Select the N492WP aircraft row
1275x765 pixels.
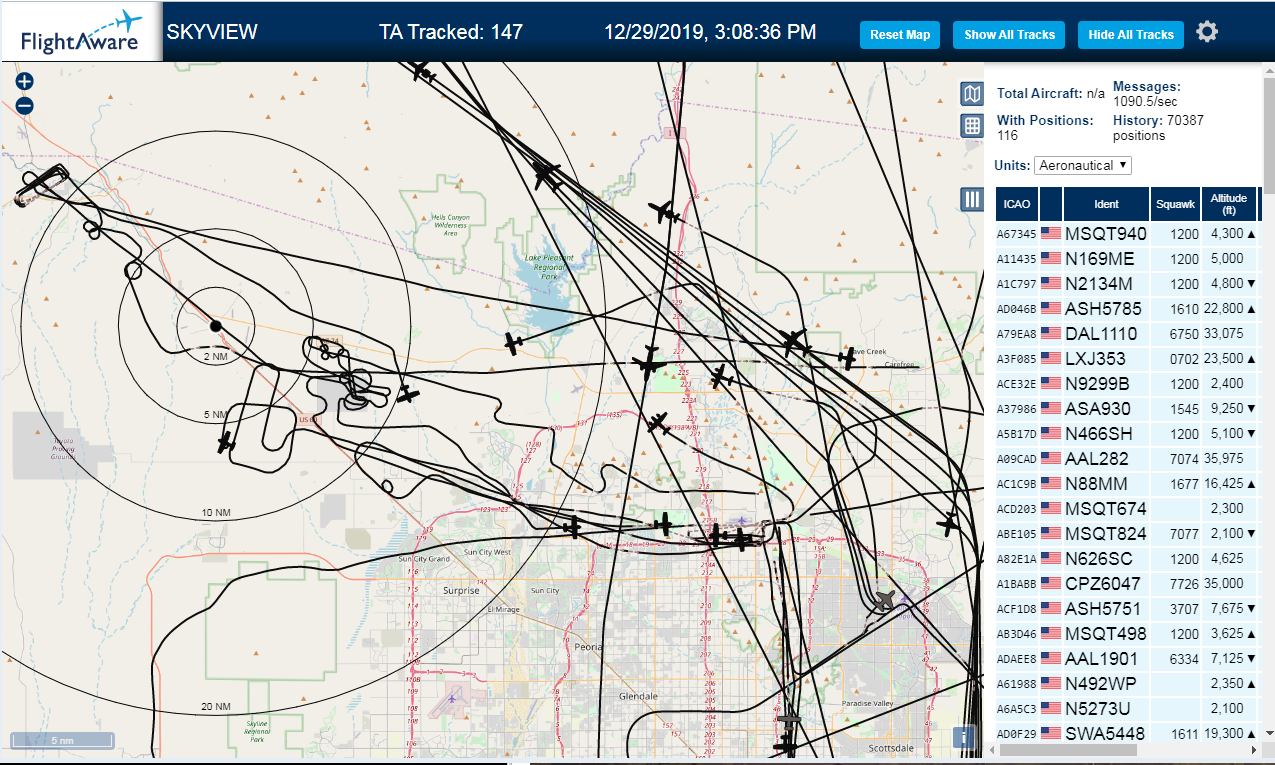coord(1127,683)
